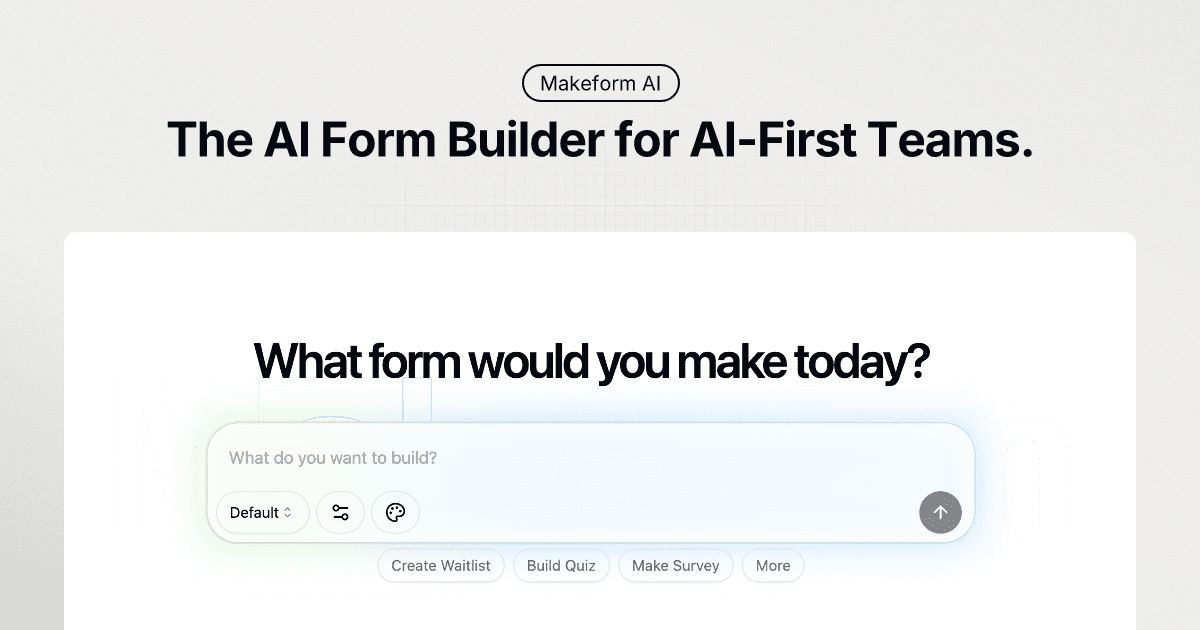1200x630 pixels.
Task: Choose the Make Survey option
Action: [675, 565]
